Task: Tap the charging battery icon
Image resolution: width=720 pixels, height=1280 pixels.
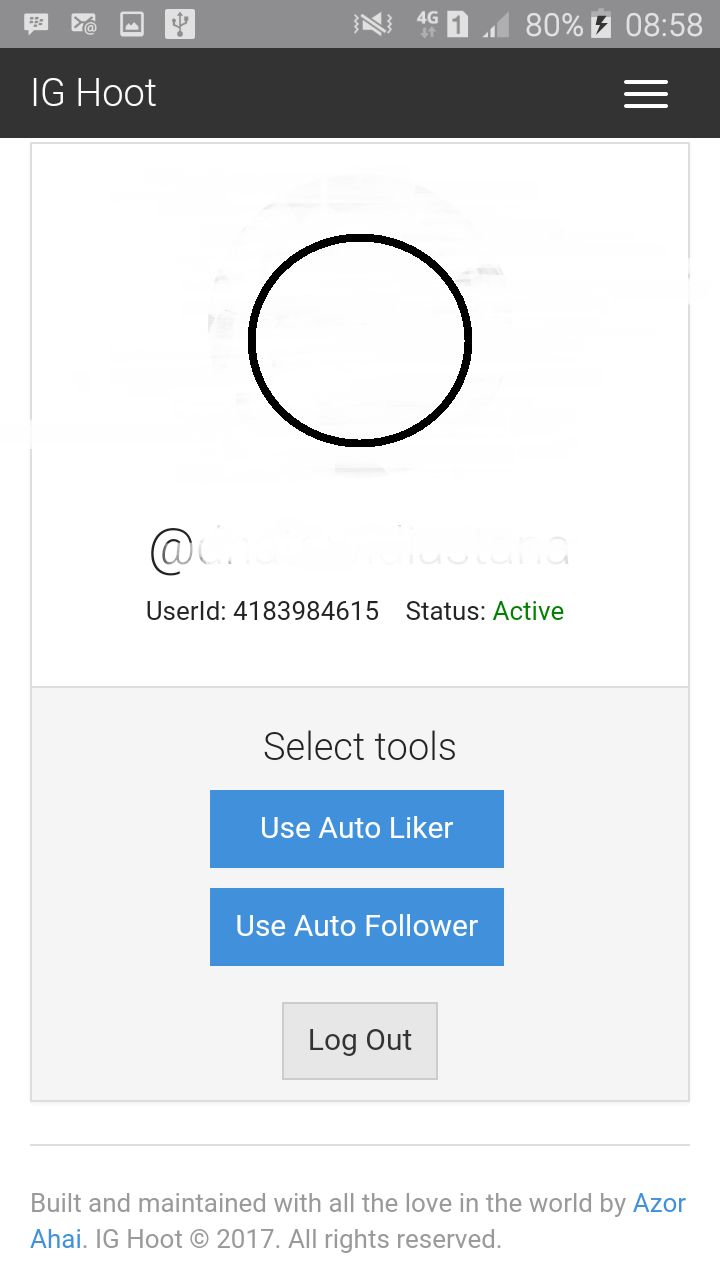Action: (601, 24)
